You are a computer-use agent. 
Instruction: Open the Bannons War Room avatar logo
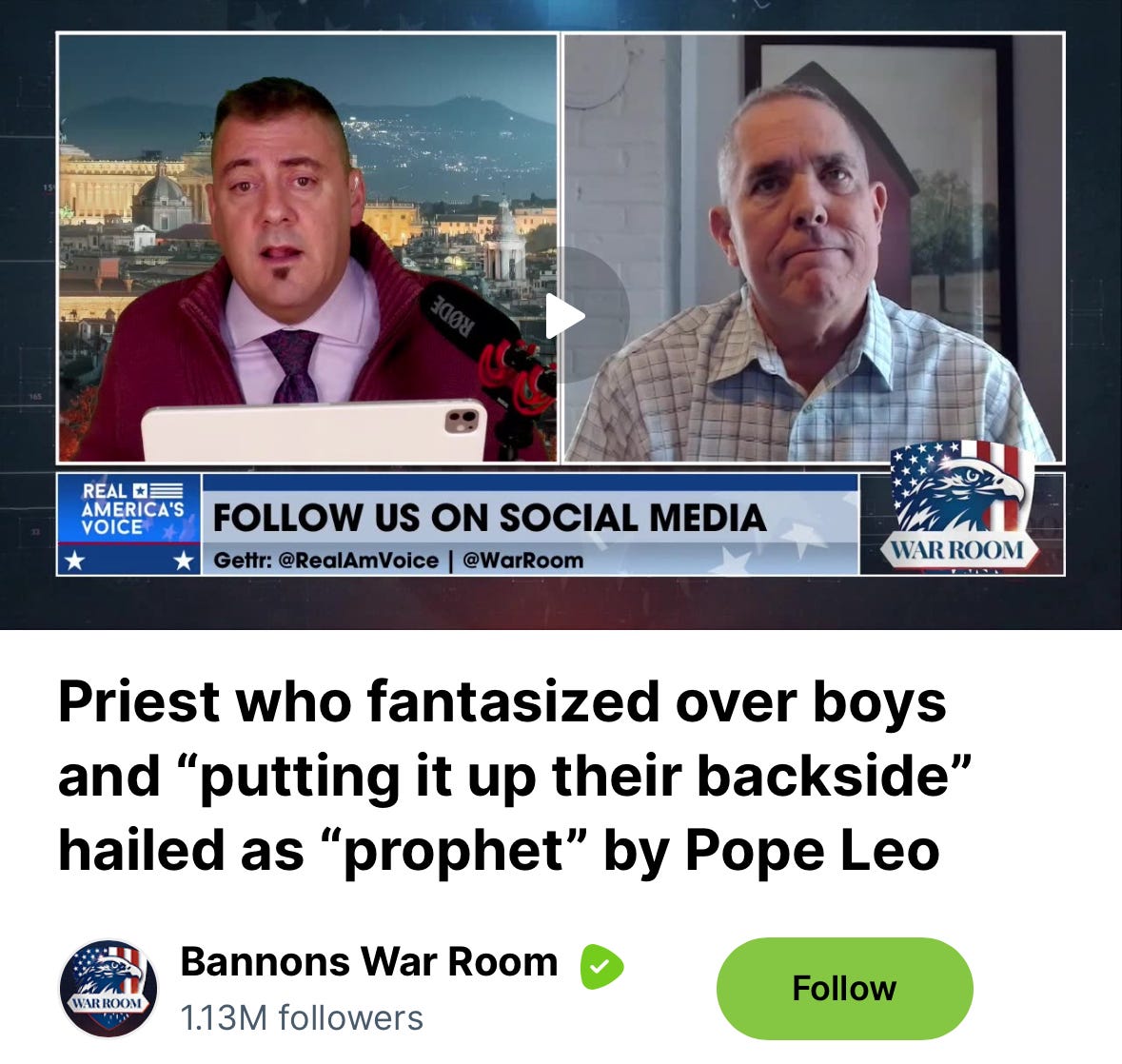[x=108, y=988]
